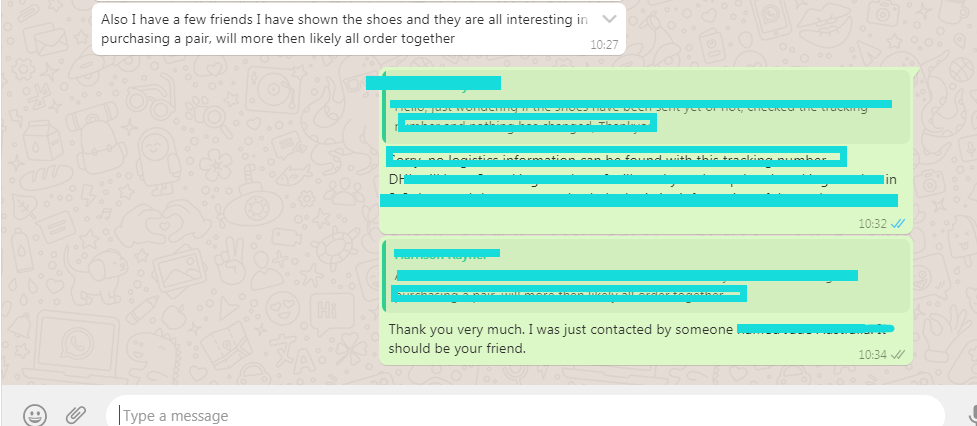Click the voice message microphone icon
Screen dimensions: 977x426
pos(970,414)
